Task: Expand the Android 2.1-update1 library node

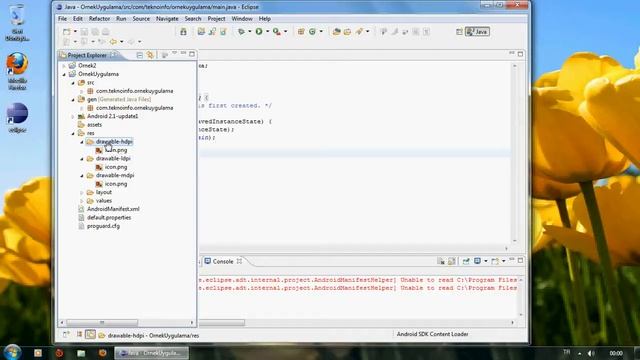Action: click(73, 116)
